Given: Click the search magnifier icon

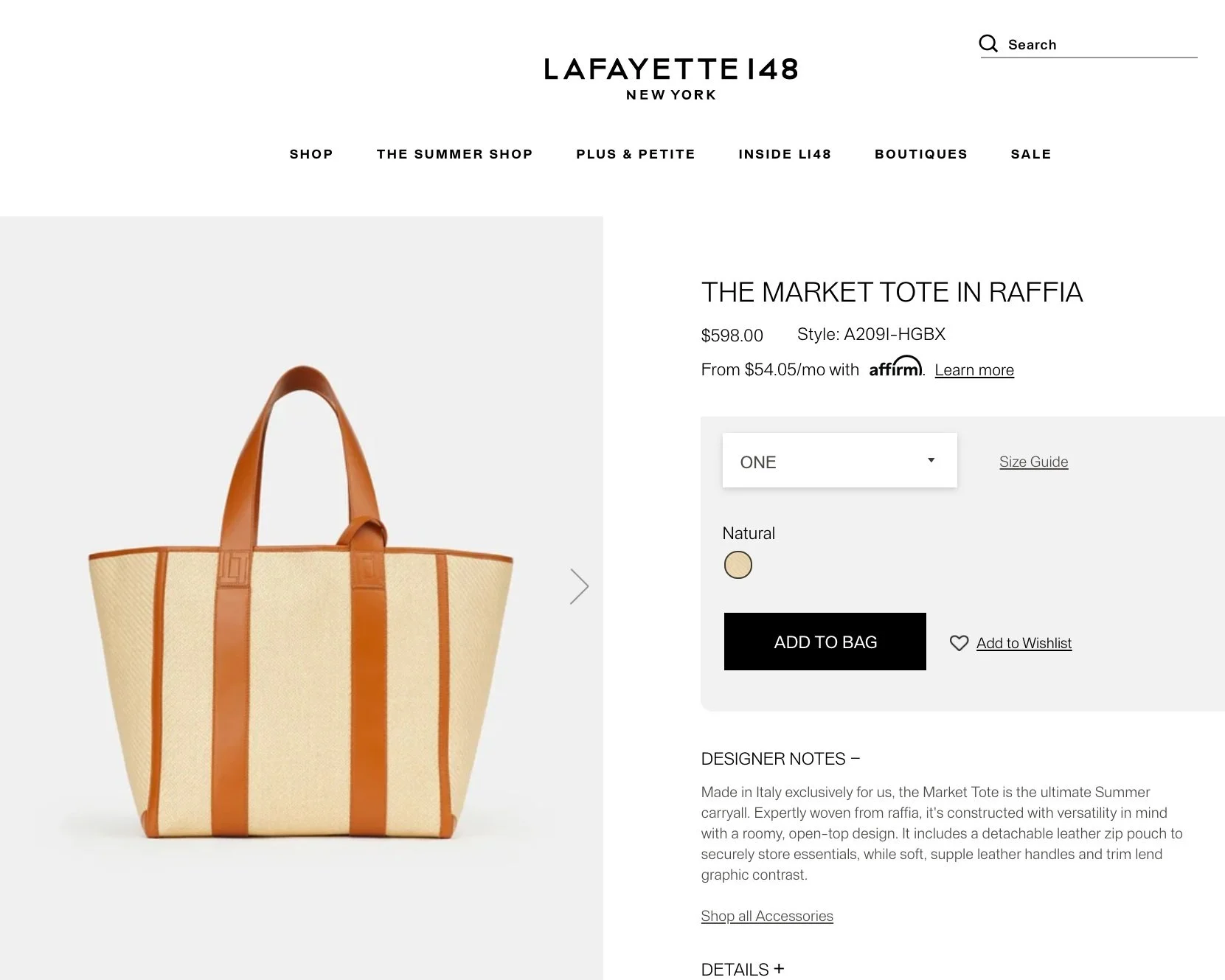Looking at the screenshot, I should (988, 44).
